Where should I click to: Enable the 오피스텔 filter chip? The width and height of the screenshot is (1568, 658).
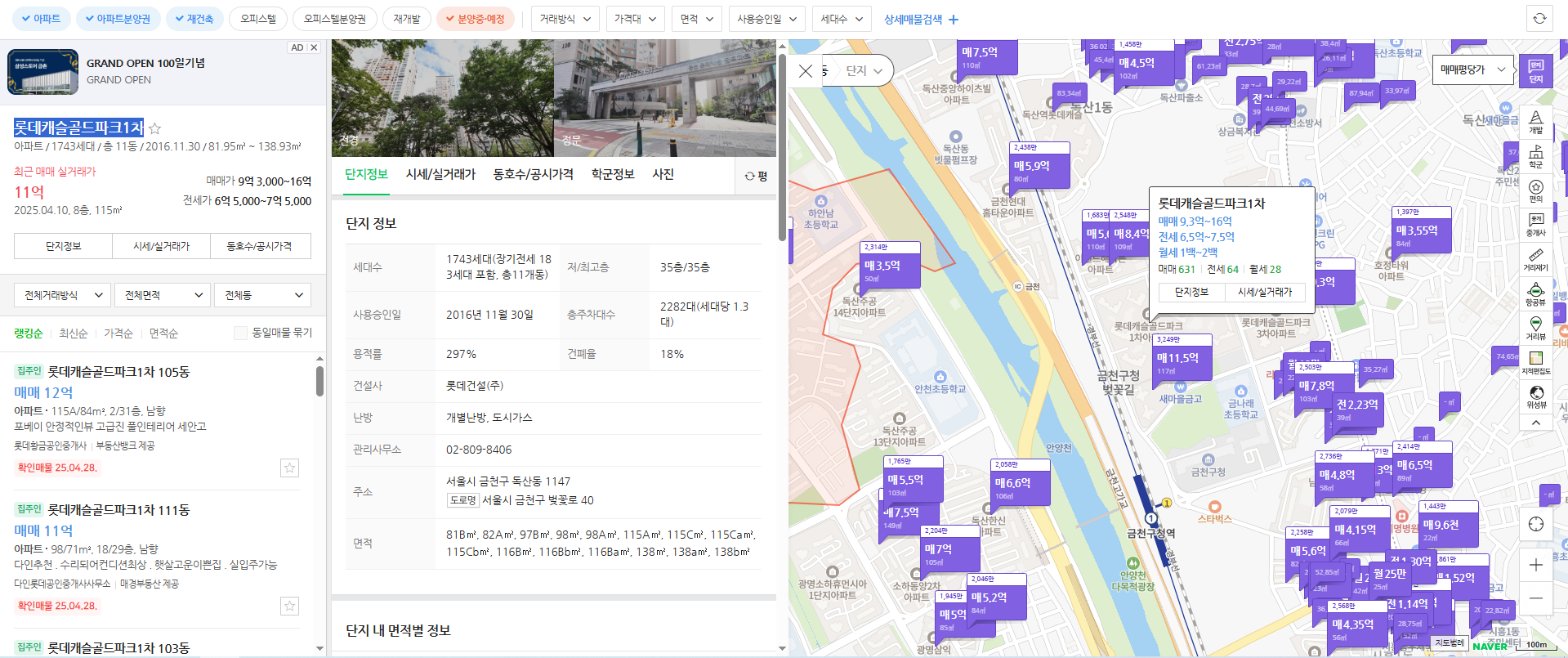point(258,19)
